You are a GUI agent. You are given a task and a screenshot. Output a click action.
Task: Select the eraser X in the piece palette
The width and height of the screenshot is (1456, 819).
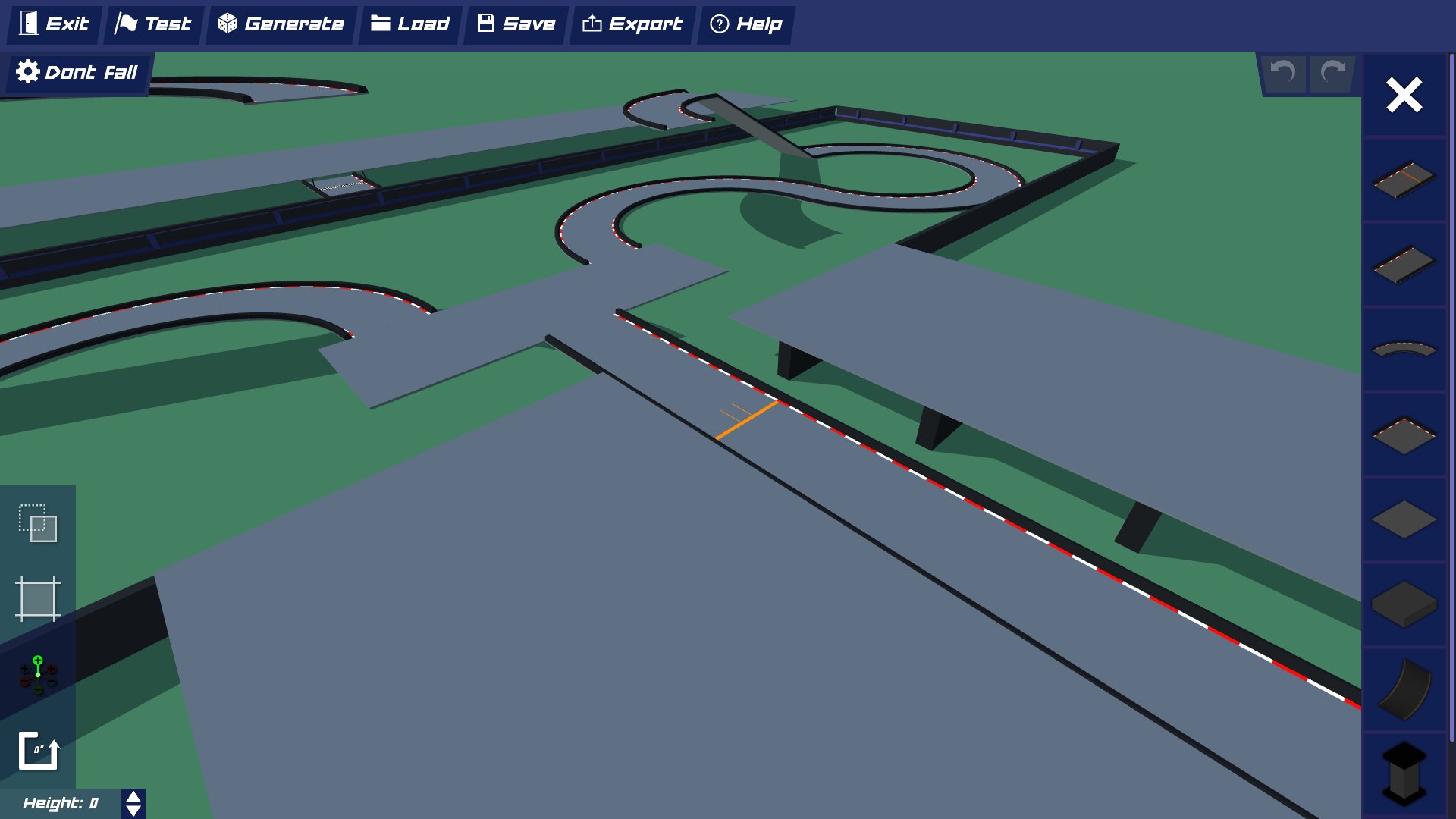click(1404, 95)
